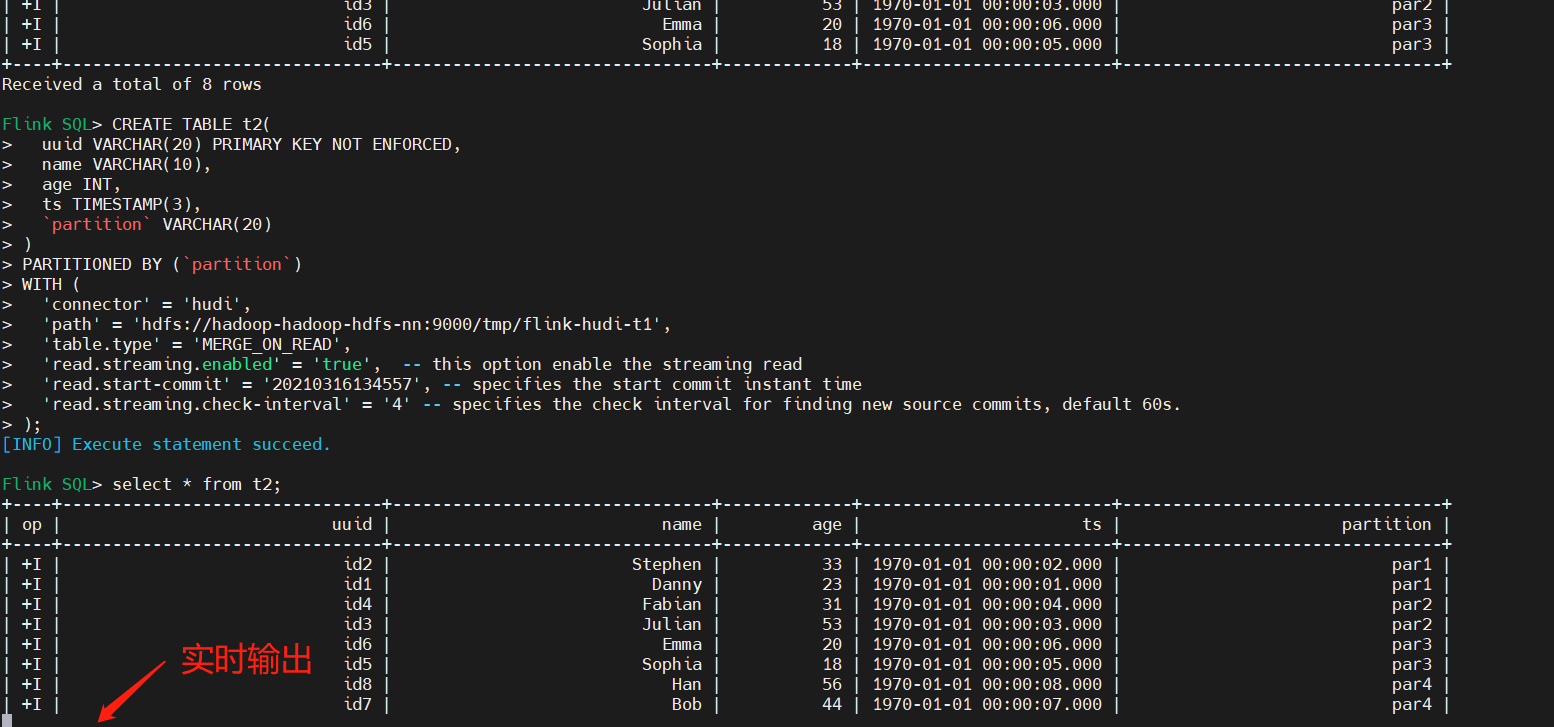
Task: Click the red 实时输出 annotation label
Action: pyautogui.click(x=246, y=660)
